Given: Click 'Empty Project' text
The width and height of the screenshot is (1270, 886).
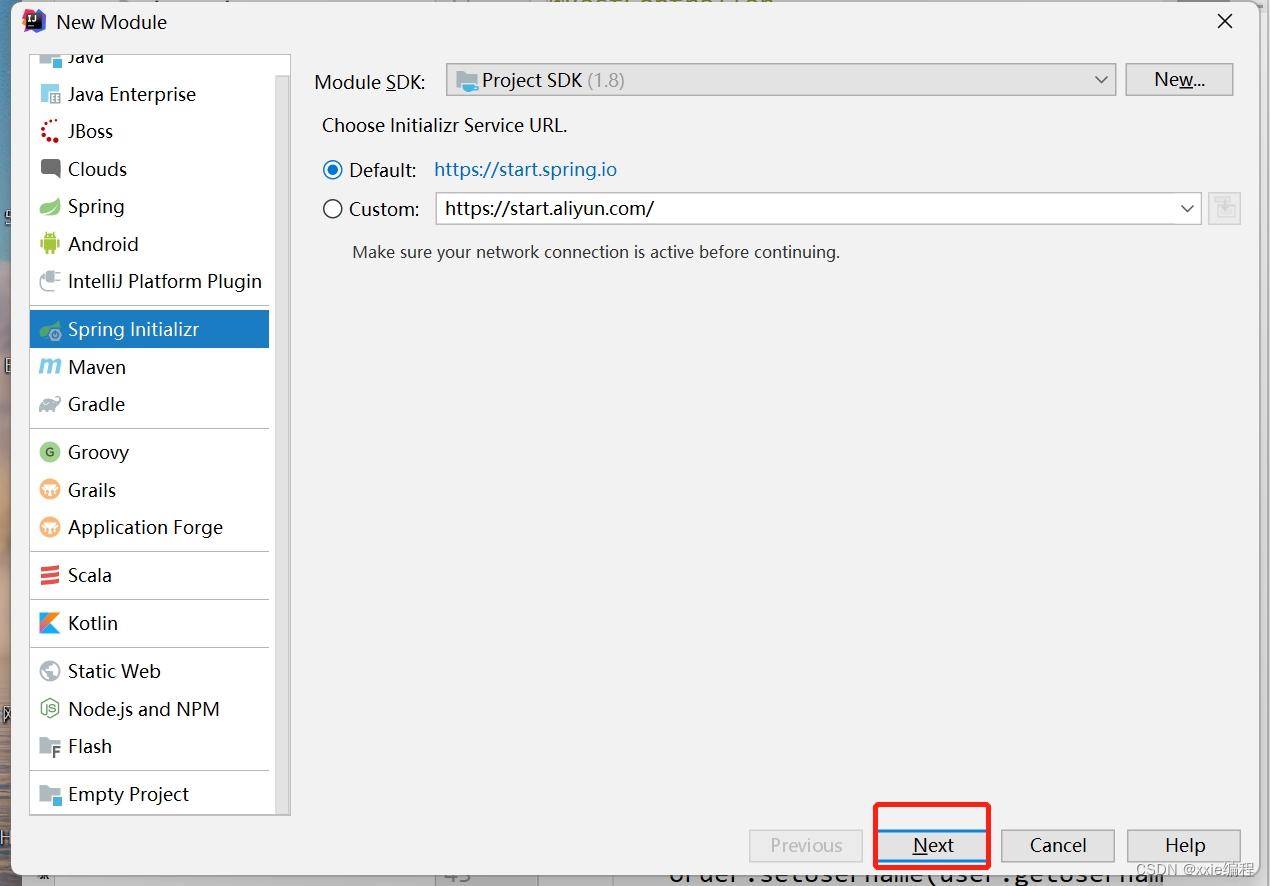Looking at the screenshot, I should (x=129, y=795).
